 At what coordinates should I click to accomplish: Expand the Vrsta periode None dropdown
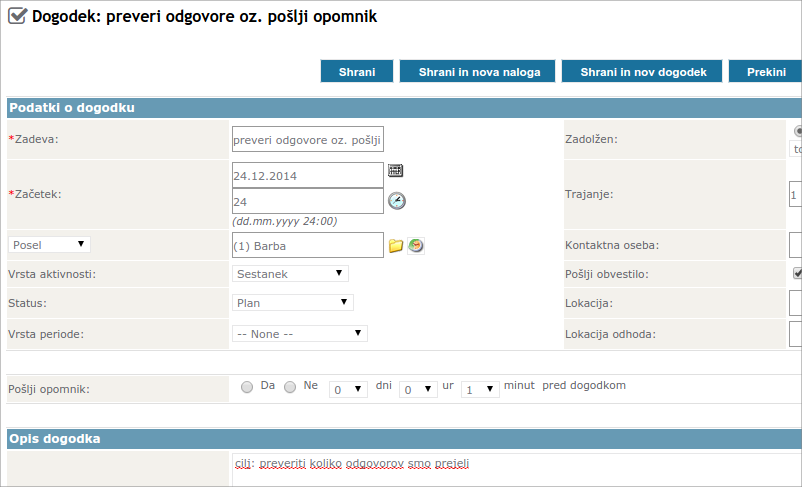coord(299,333)
